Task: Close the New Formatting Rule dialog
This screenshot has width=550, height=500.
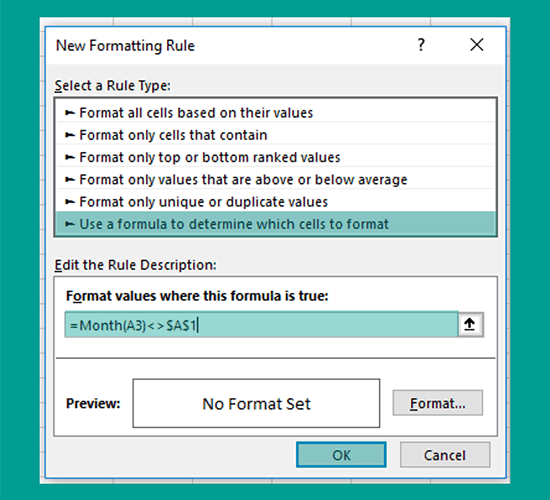Action: pyautogui.click(x=477, y=45)
